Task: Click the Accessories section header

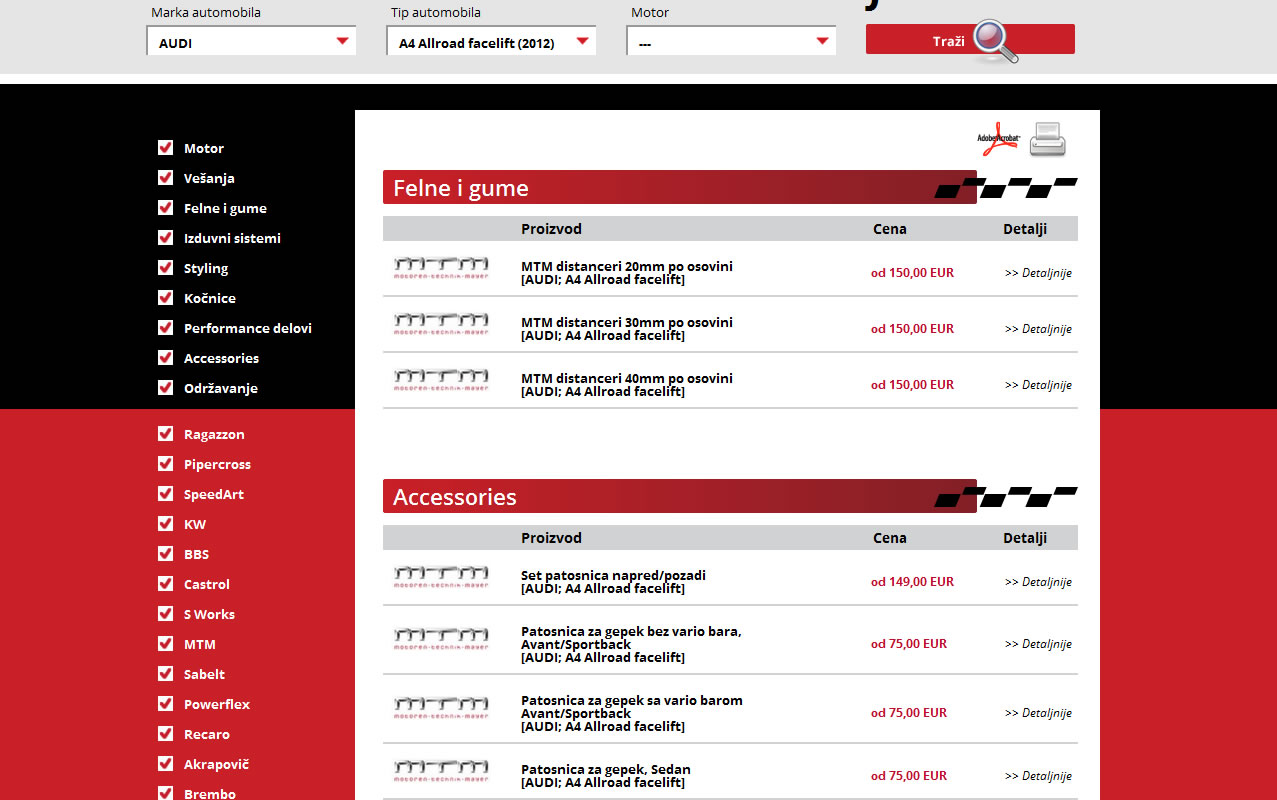Action: coord(680,497)
